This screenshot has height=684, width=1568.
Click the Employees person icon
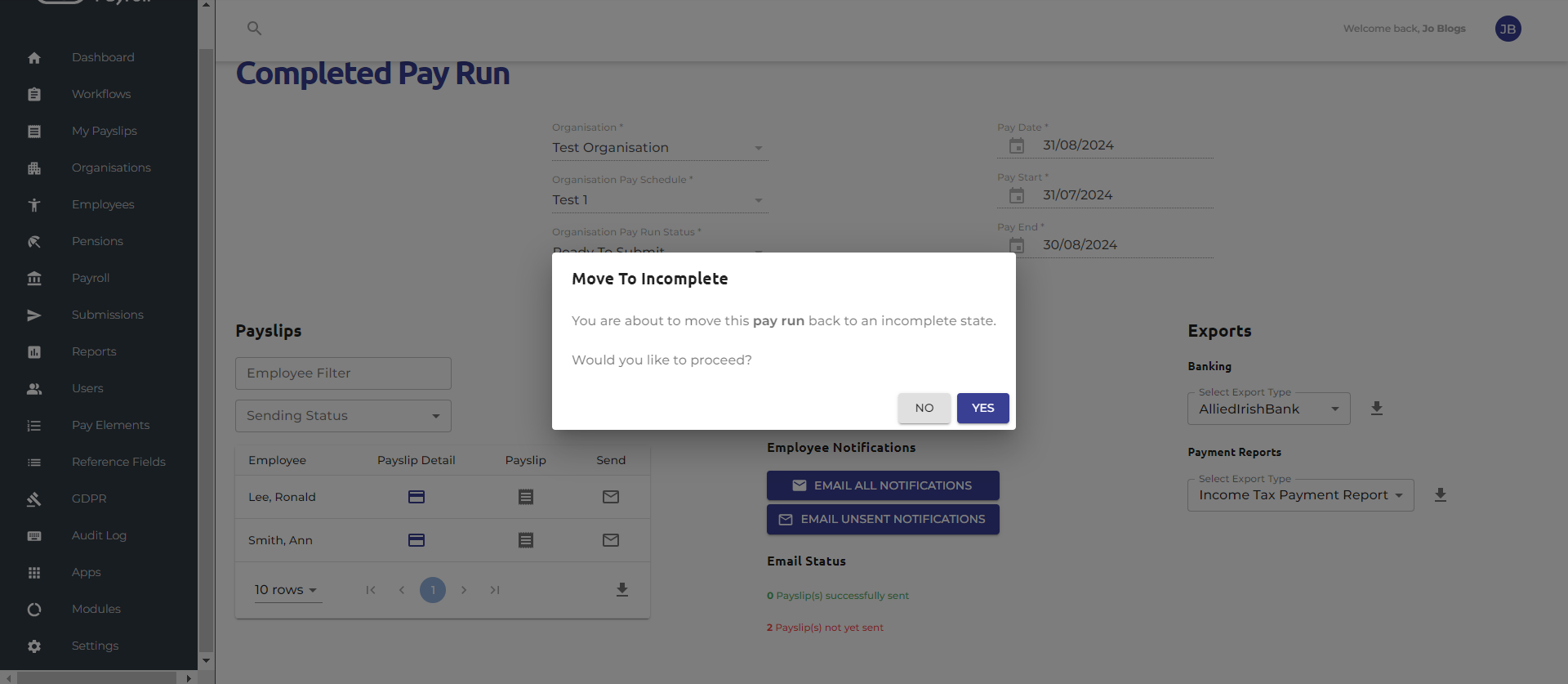pyautogui.click(x=34, y=205)
